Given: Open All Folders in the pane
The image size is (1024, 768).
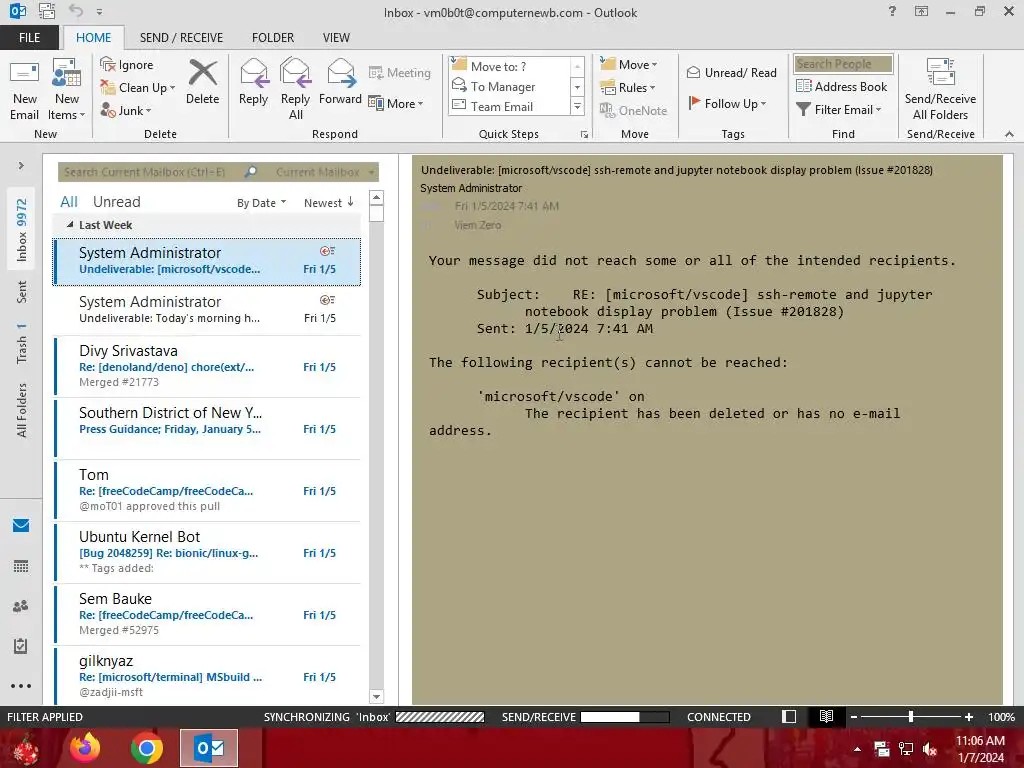Looking at the screenshot, I should tap(22, 410).
